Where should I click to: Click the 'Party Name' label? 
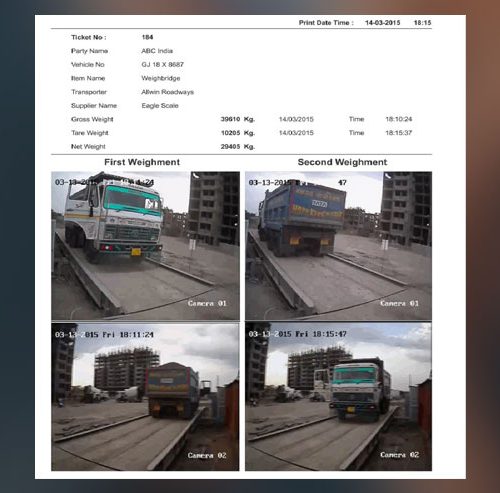[89, 51]
